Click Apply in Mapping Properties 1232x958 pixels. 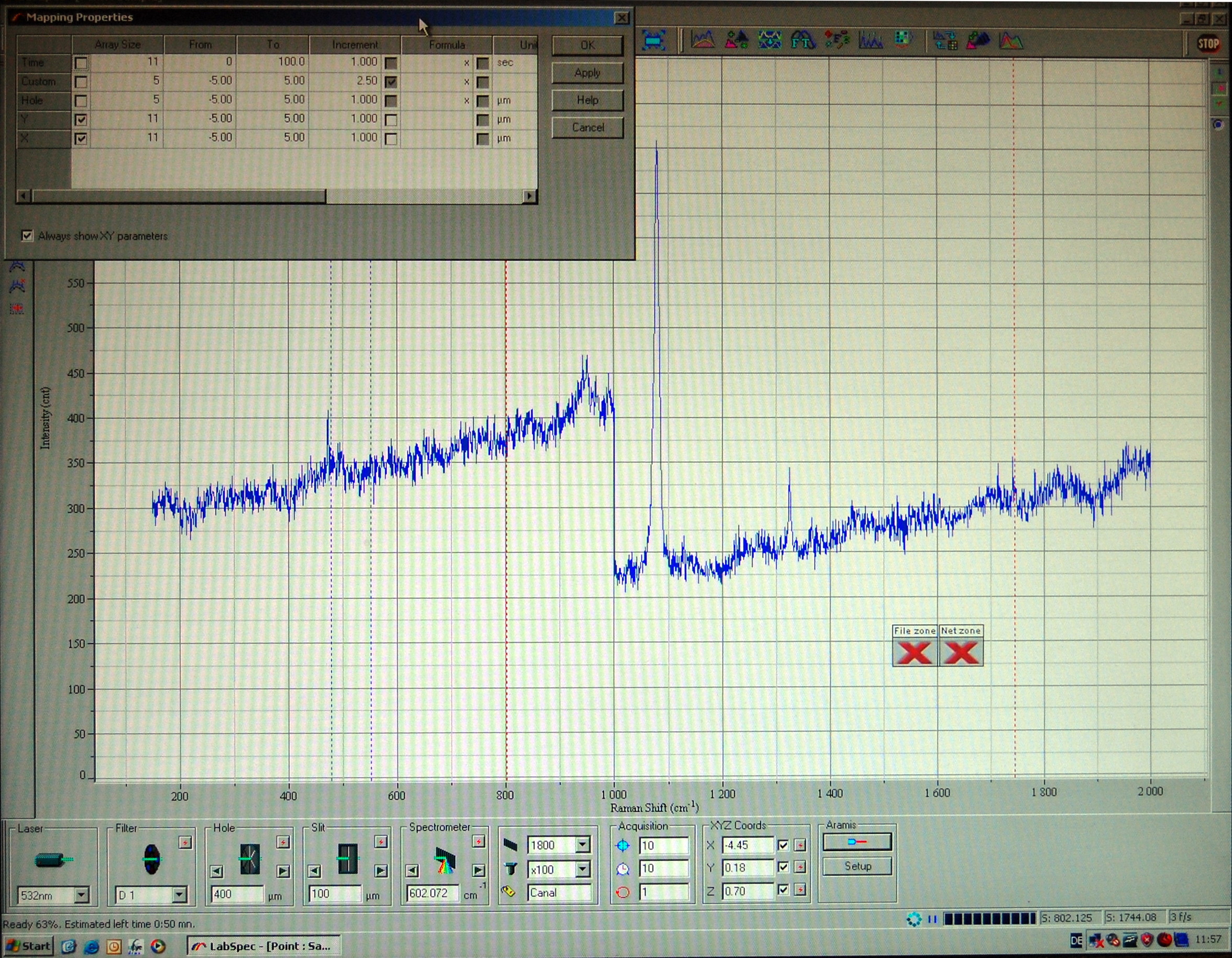point(587,73)
